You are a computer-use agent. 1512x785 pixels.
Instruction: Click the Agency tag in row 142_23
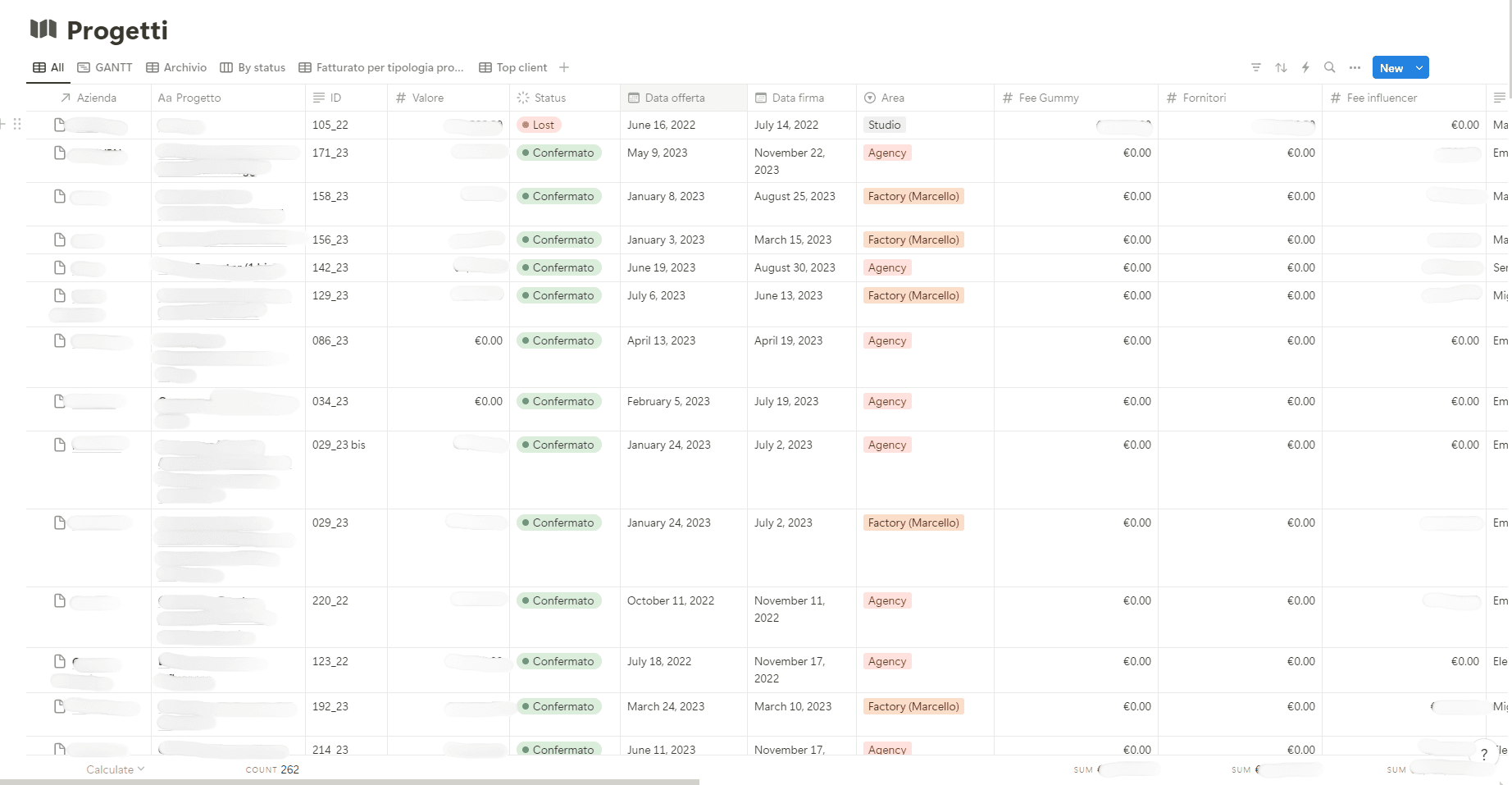[887, 267]
